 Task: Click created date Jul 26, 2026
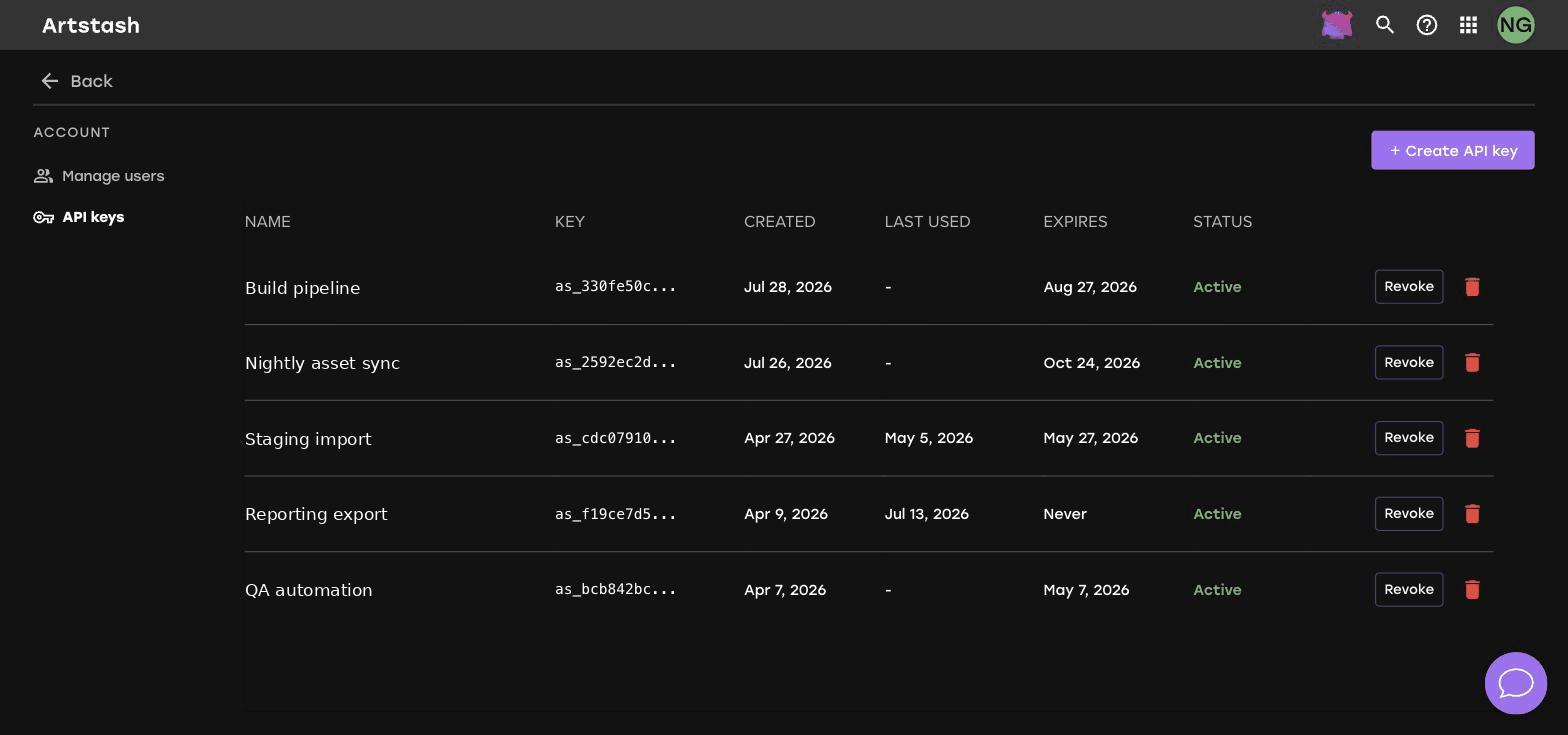click(x=788, y=363)
